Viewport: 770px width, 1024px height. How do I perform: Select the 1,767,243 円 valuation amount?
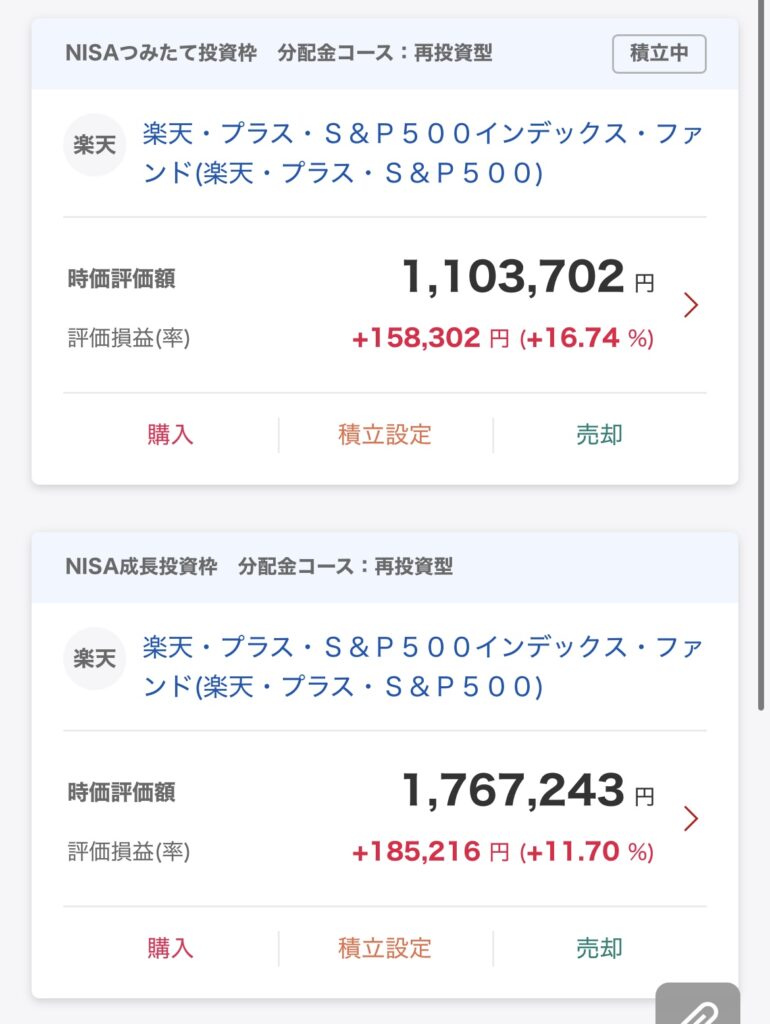(528, 790)
